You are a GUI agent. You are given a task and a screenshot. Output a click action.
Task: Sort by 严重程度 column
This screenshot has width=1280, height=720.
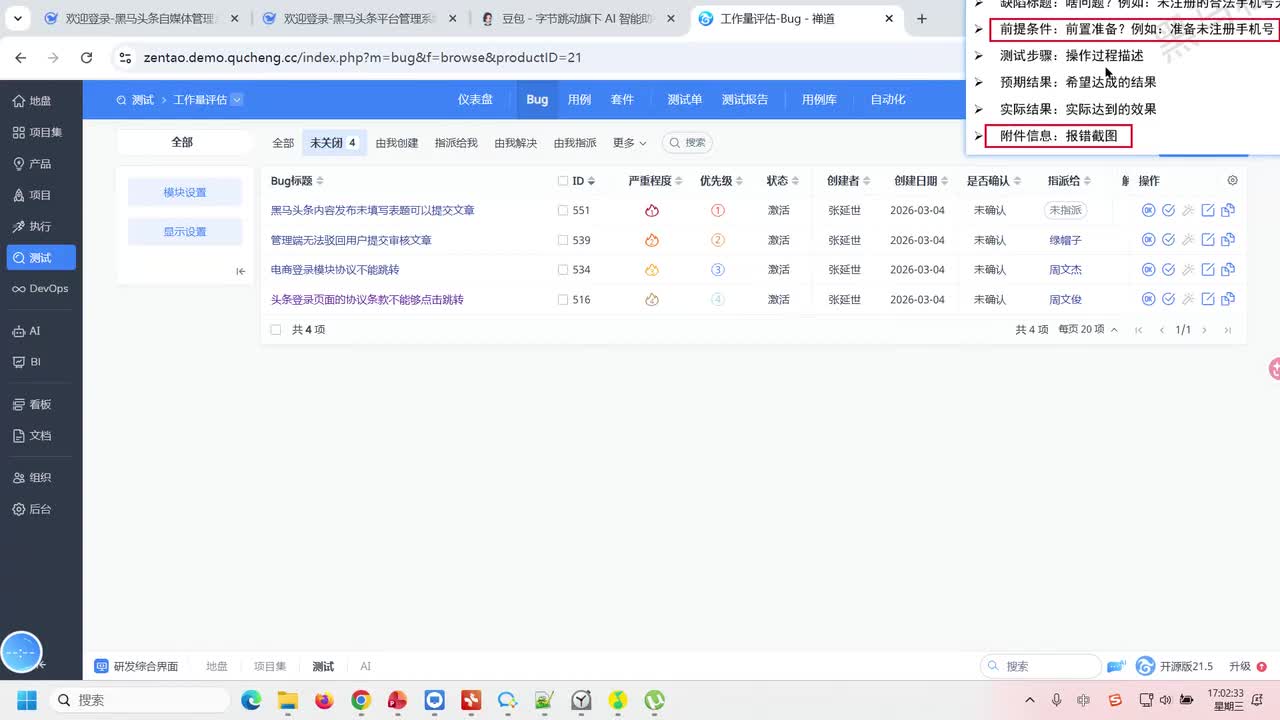point(655,181)
